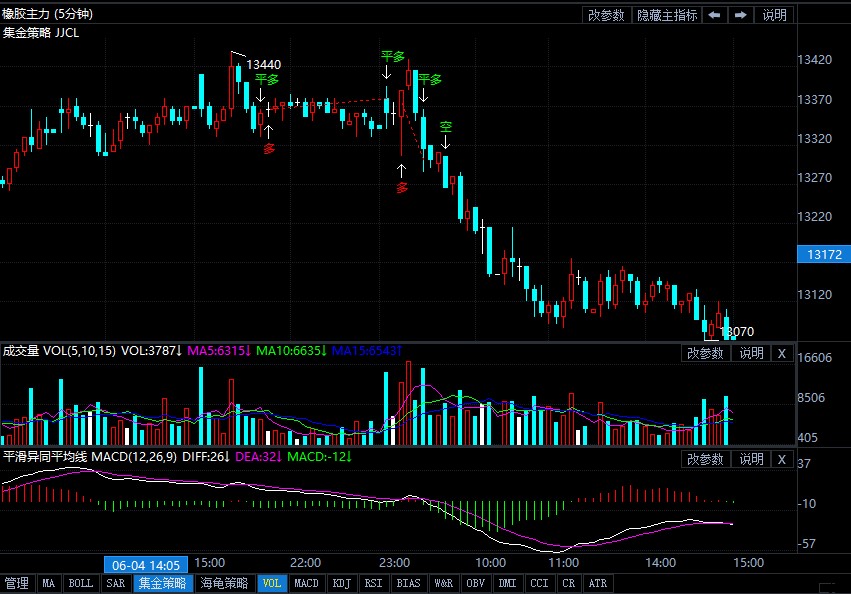
Task: Click the MA5 legend in volume header
Action: pos(218,351)
